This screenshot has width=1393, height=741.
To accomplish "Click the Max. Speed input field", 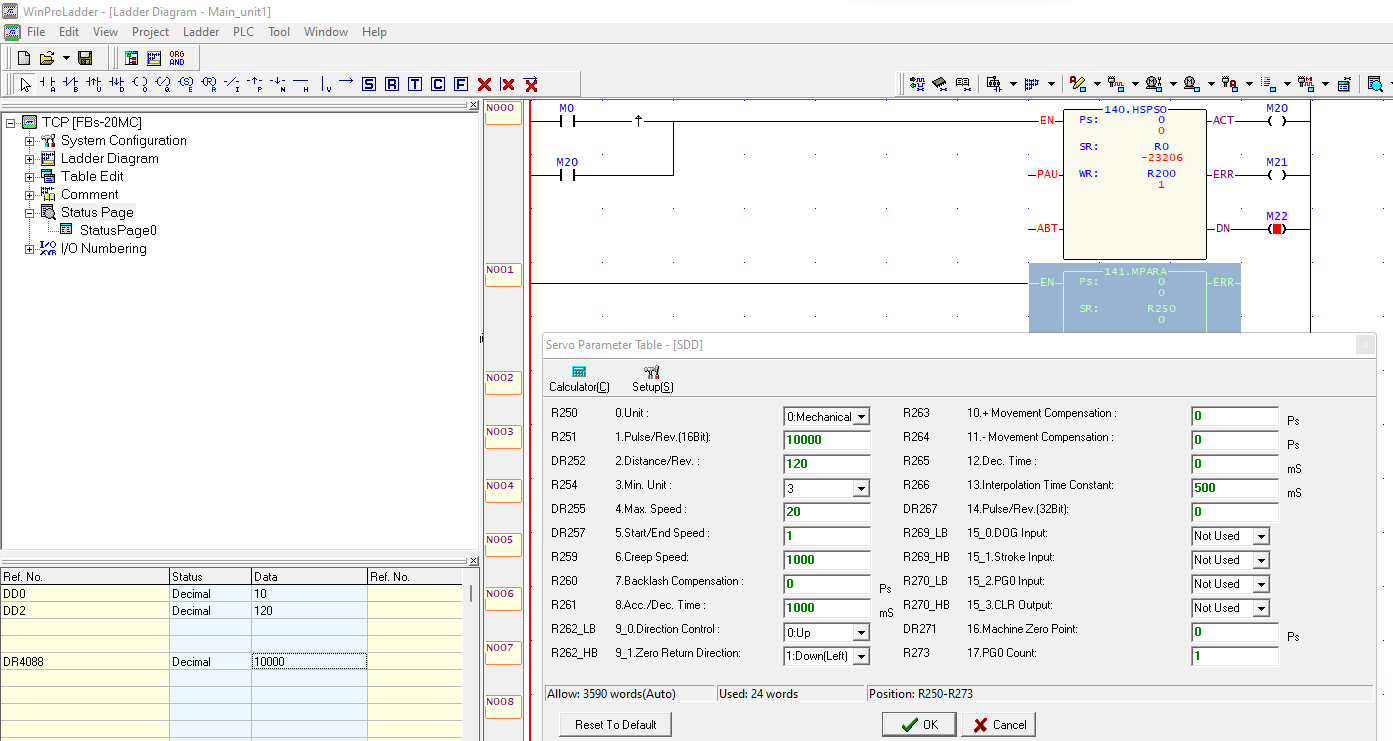I will 826,512.
